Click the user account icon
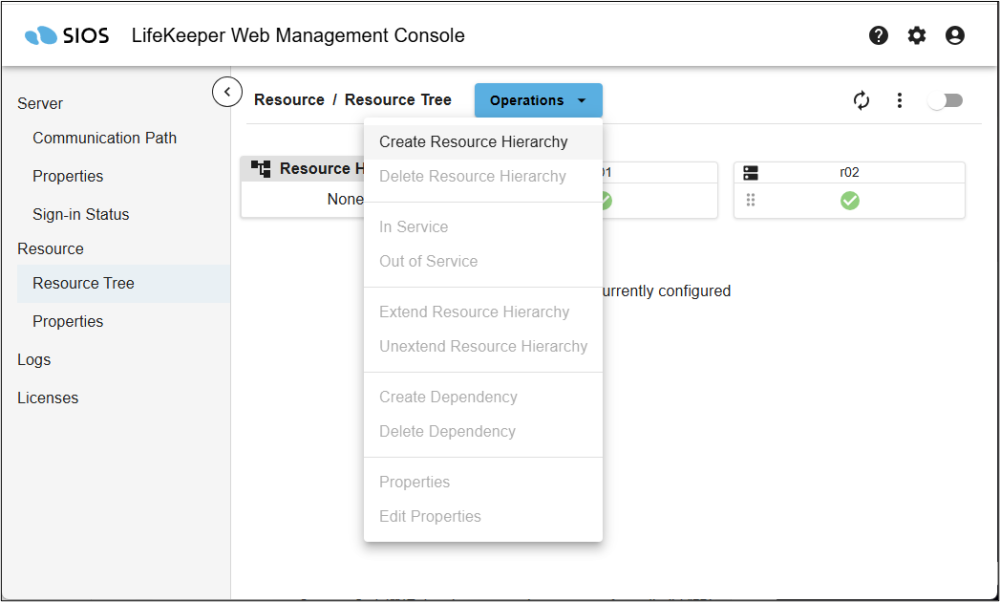 point(955,36)
